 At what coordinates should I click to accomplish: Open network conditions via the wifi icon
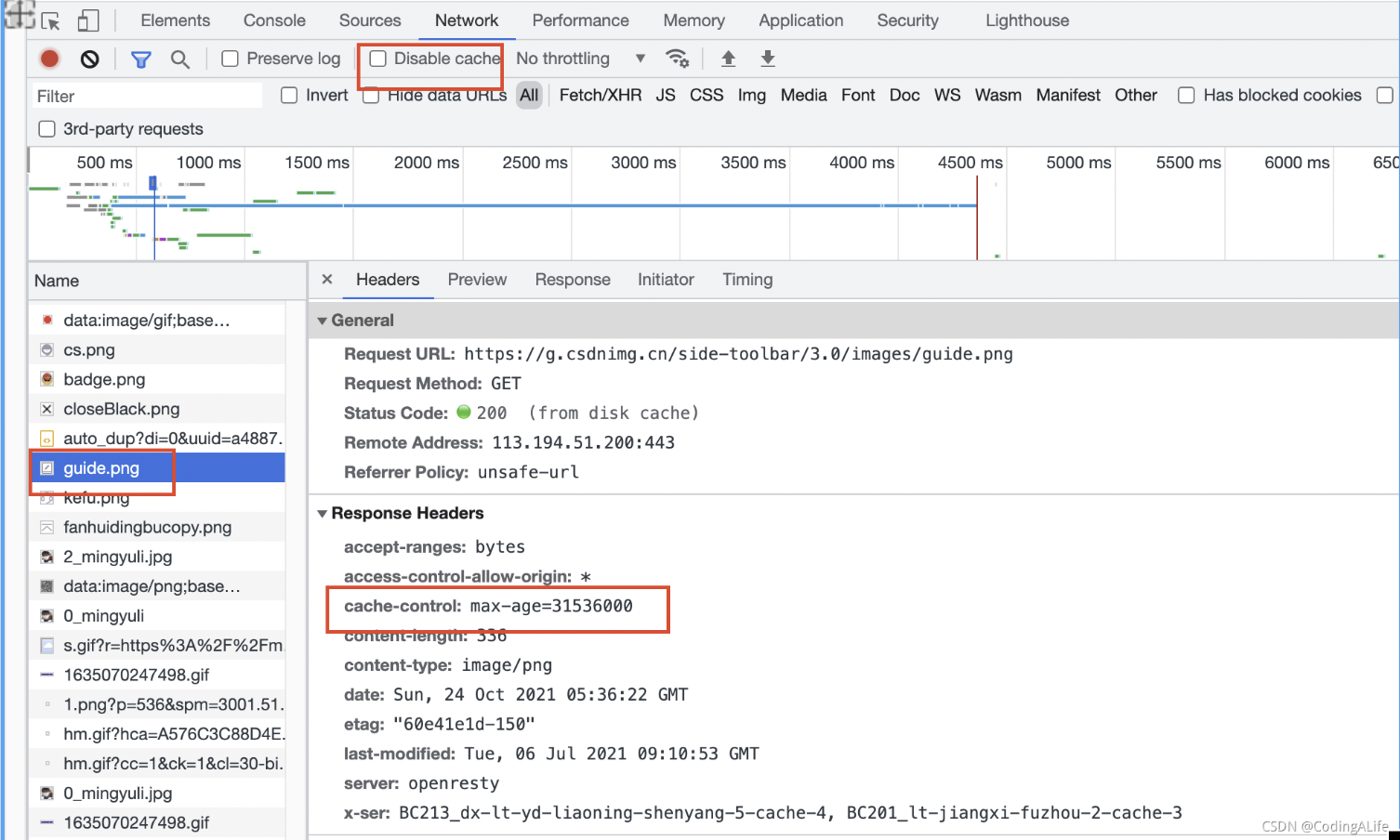tap(678, 58)
